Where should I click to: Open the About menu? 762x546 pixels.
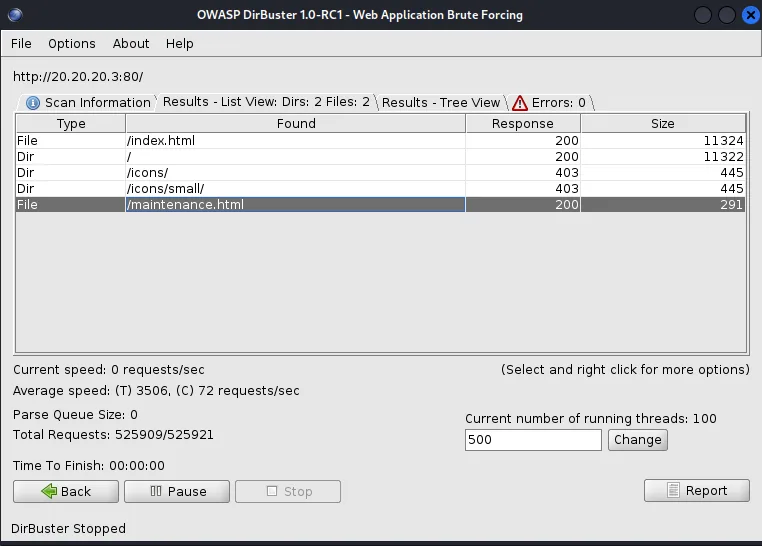tap(131, 44)
